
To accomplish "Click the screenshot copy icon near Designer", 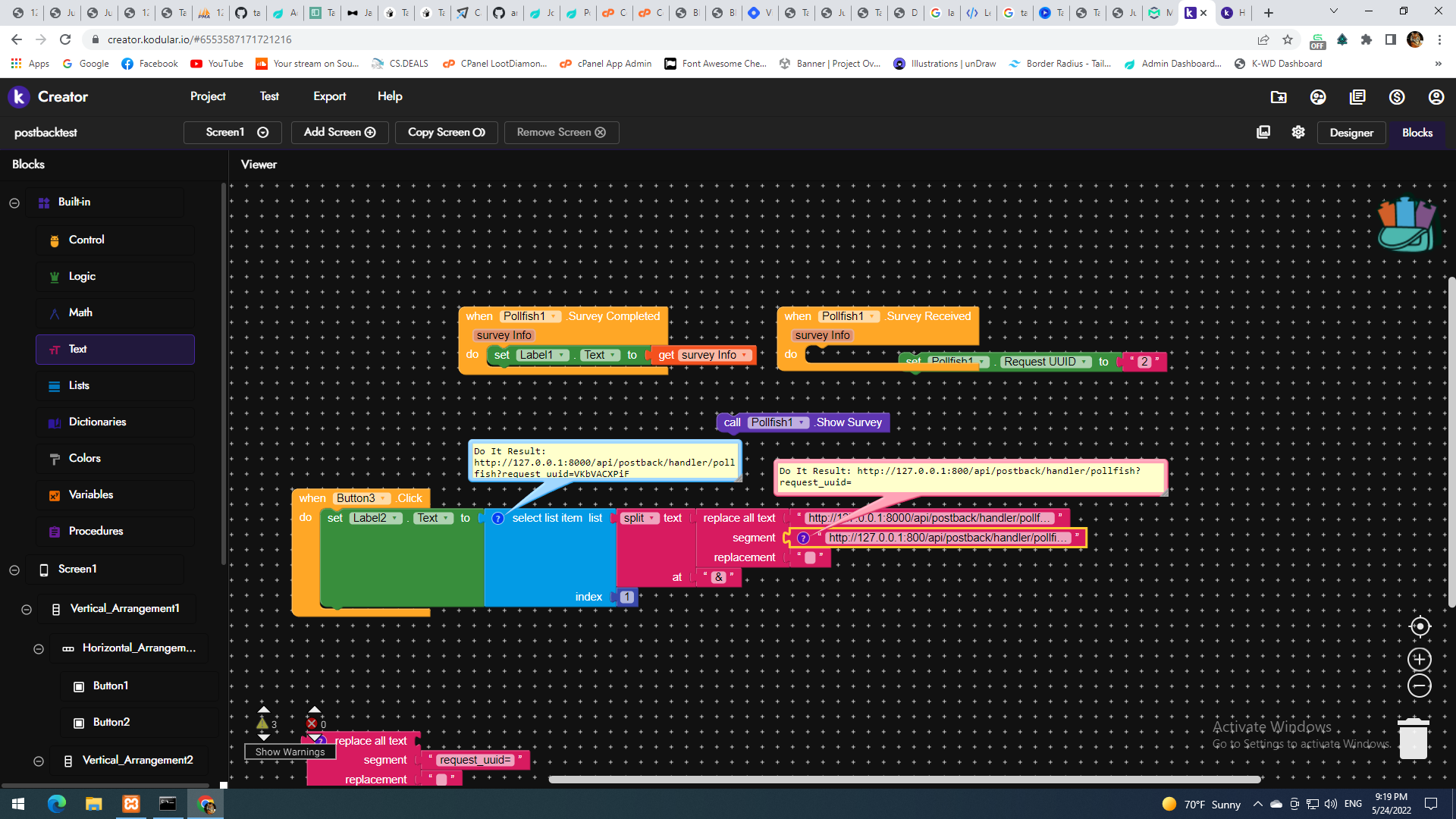I will (x=1263, y=132).
